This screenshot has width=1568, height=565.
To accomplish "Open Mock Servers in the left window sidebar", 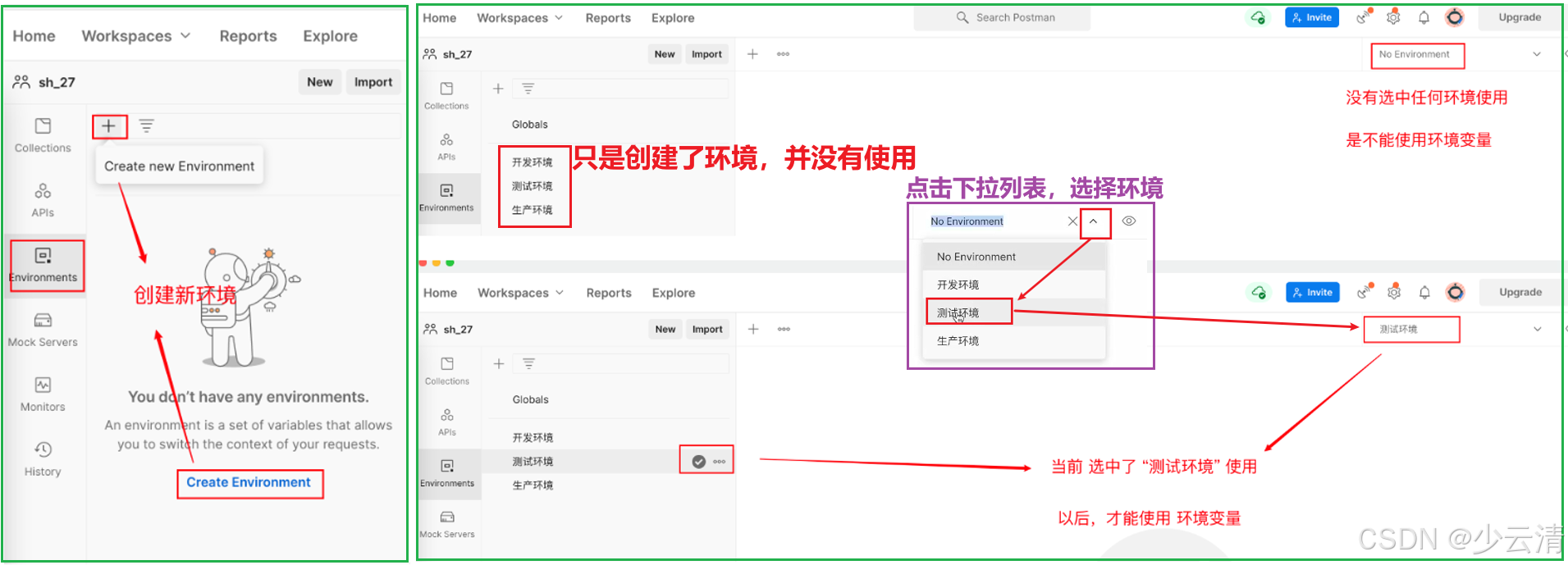I will (43, 330).
